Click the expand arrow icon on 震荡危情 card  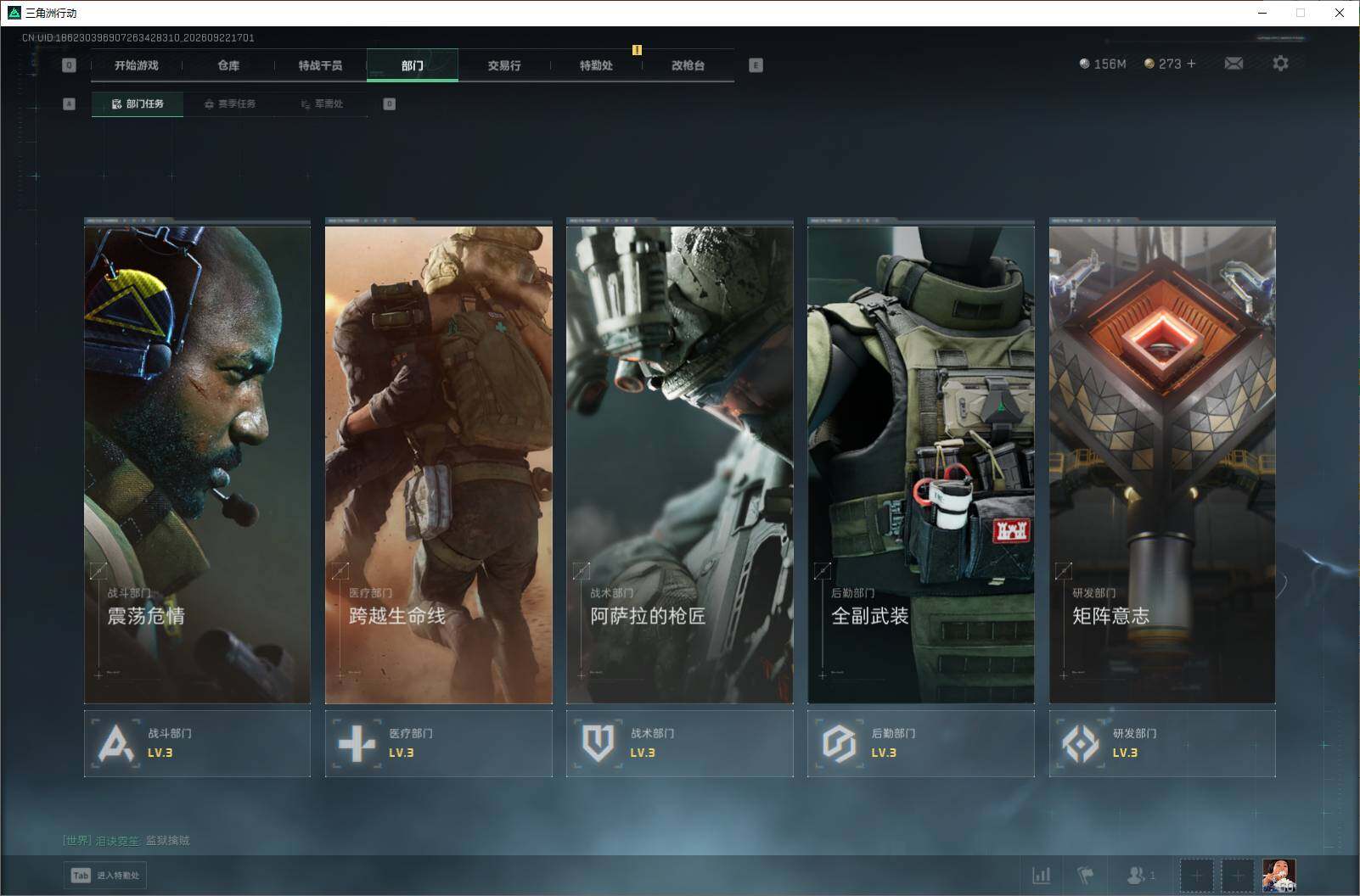point(98,571)
